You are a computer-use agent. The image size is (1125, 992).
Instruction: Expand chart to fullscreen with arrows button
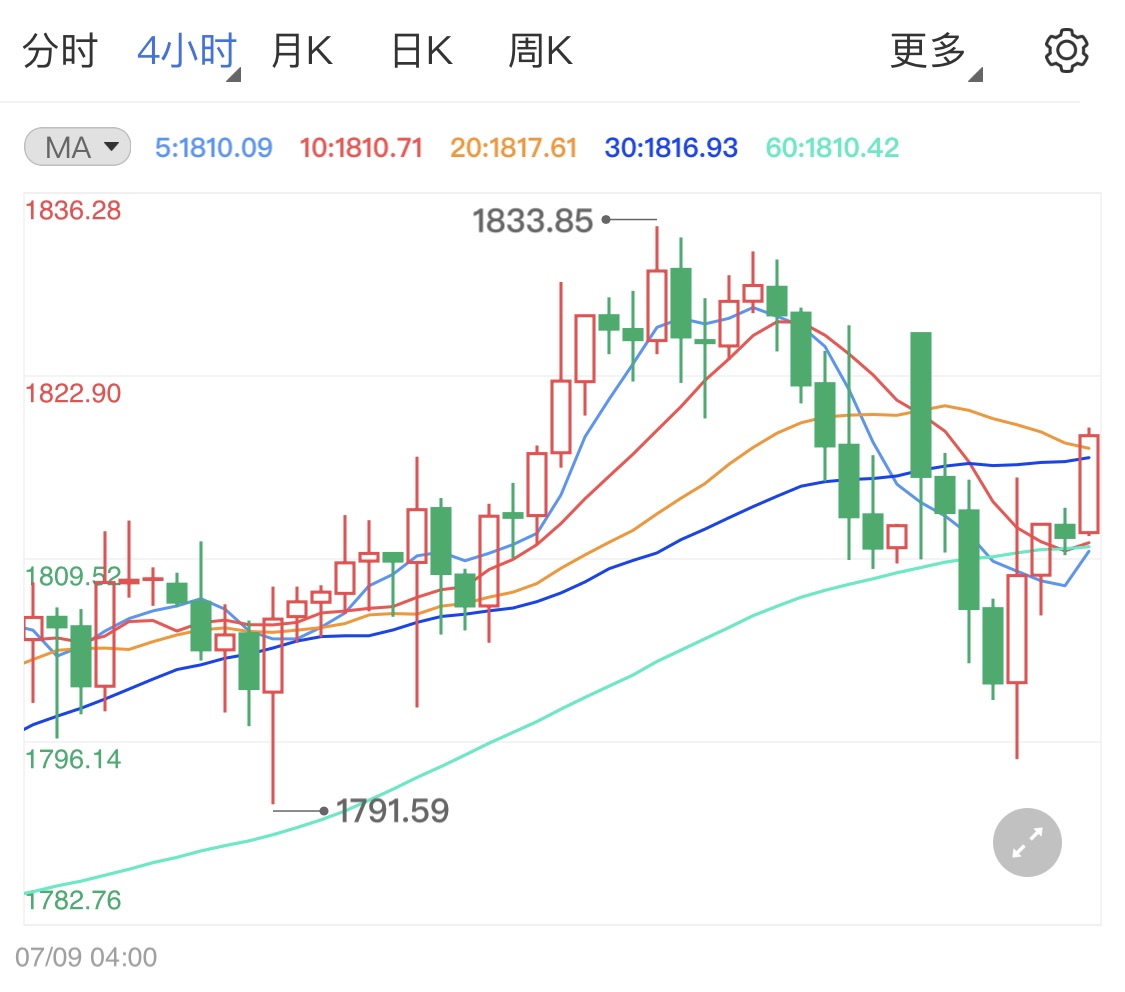[1027, 842]
